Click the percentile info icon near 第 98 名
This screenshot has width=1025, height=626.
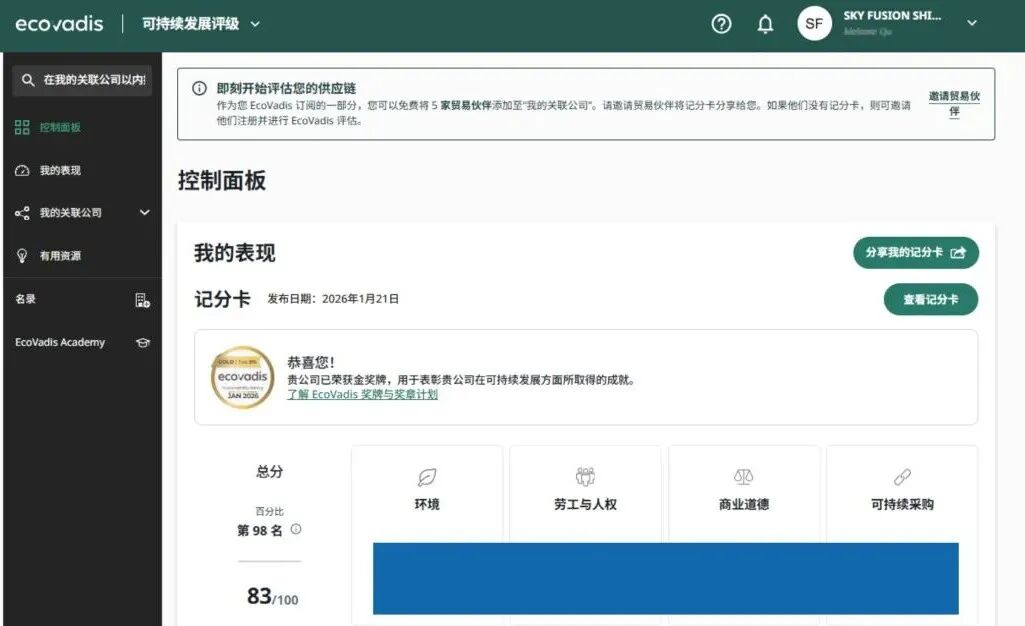point(296,530)
